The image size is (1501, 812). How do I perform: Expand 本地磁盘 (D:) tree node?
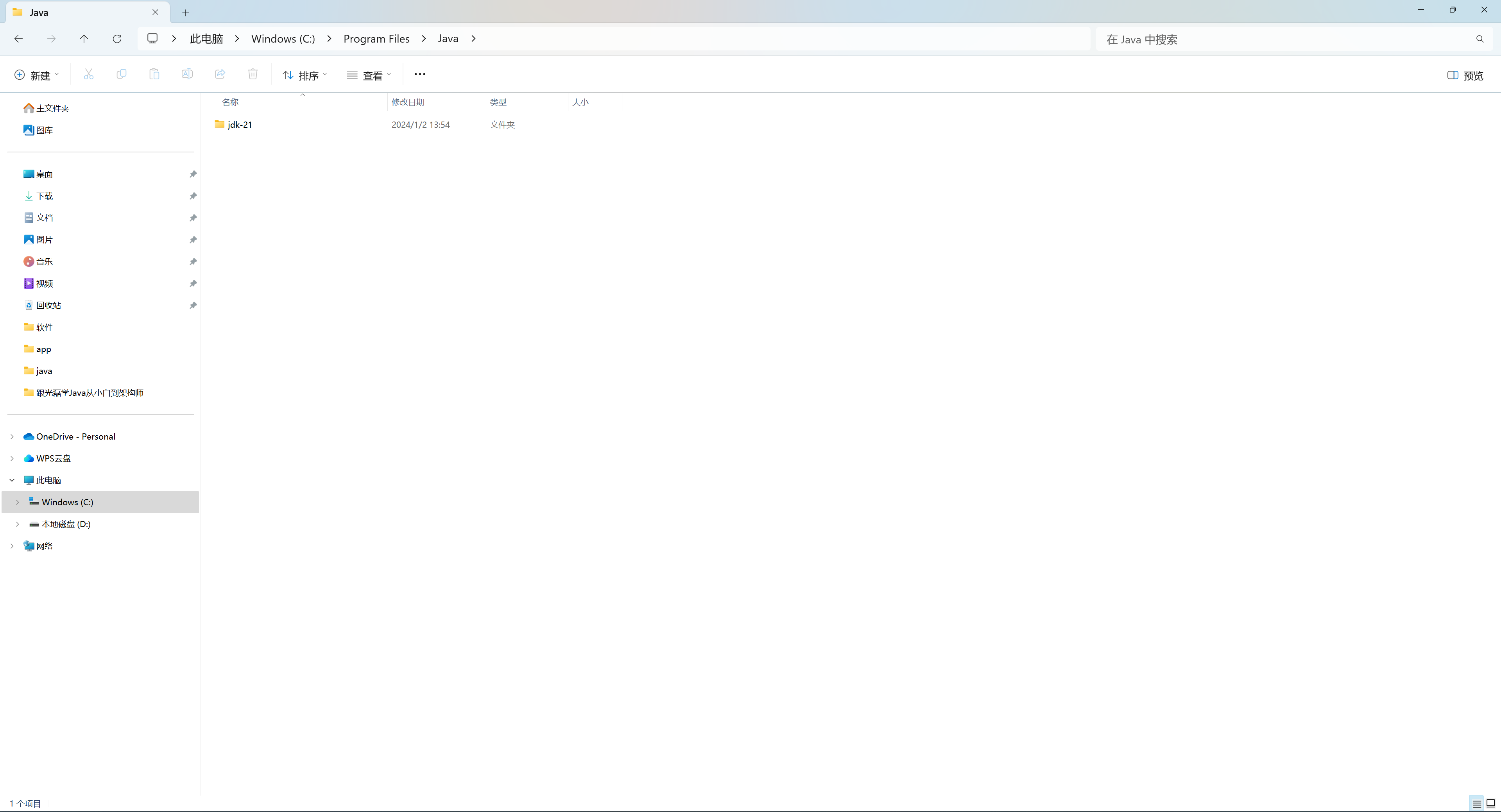pyautogui.click(x=18, y=524)
